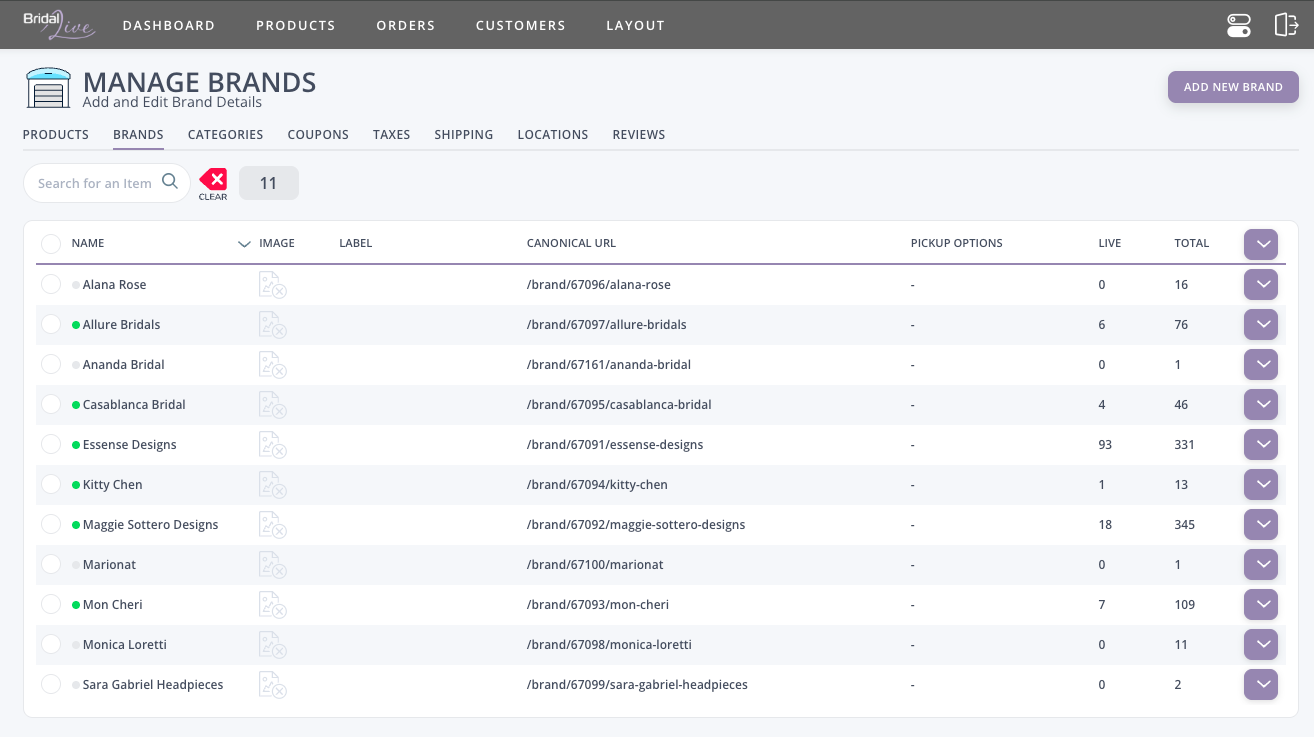Focus the Search for an Item field
This screenshot has height=737, width=1314.
pos(95,183)
